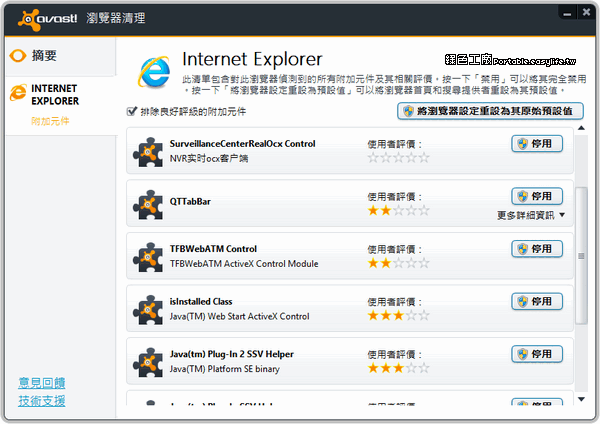
Task: Click star rating of SurveillanceCenterRealOcx Control
Action: click(398, 158)
